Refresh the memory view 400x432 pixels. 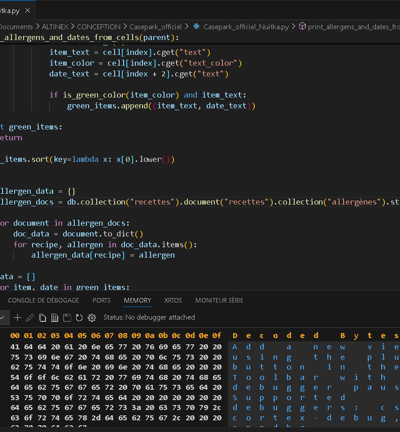(x=79, y=318)
